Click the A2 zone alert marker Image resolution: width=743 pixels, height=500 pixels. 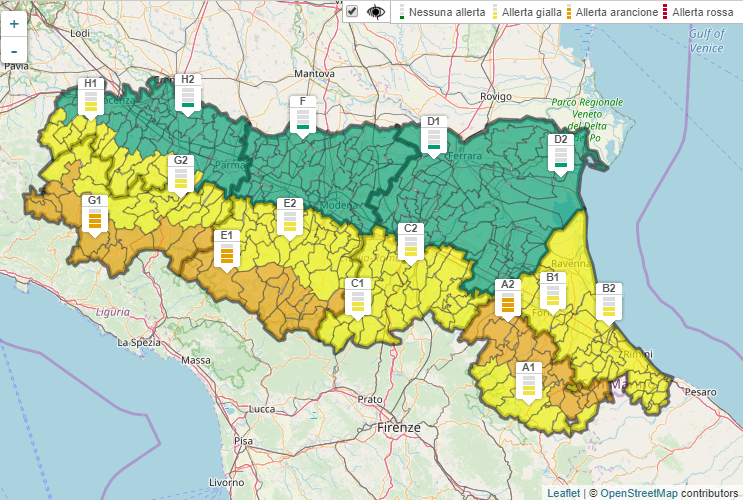[508, 297]
